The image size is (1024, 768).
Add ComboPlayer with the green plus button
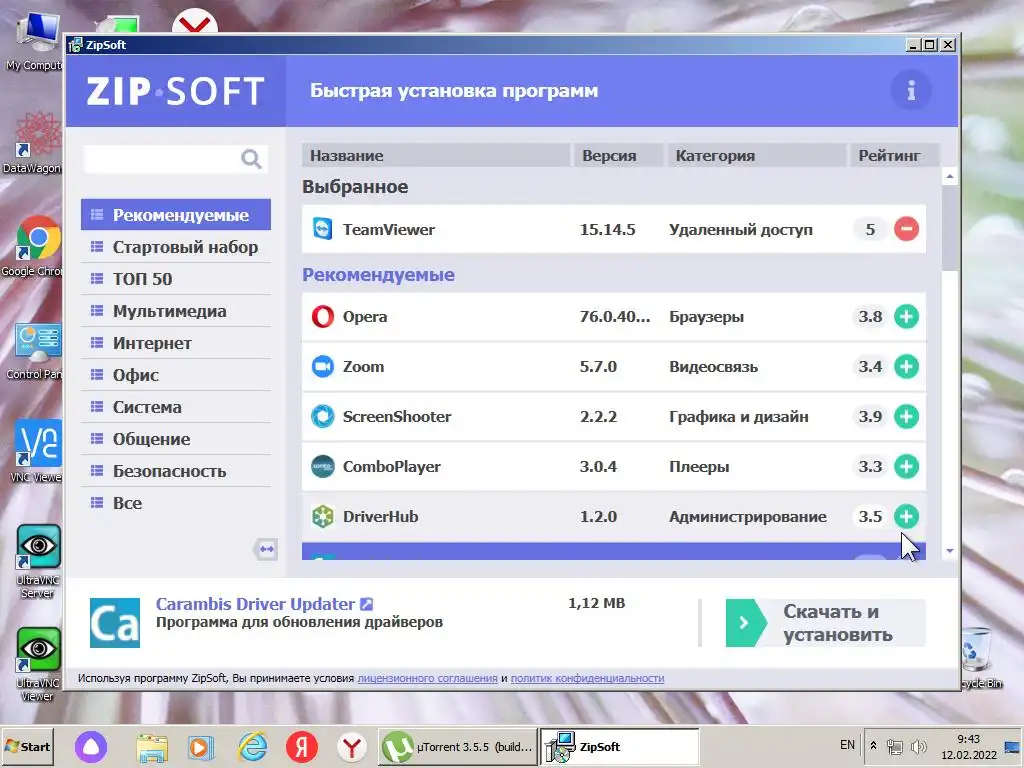(x=906, y=466)
